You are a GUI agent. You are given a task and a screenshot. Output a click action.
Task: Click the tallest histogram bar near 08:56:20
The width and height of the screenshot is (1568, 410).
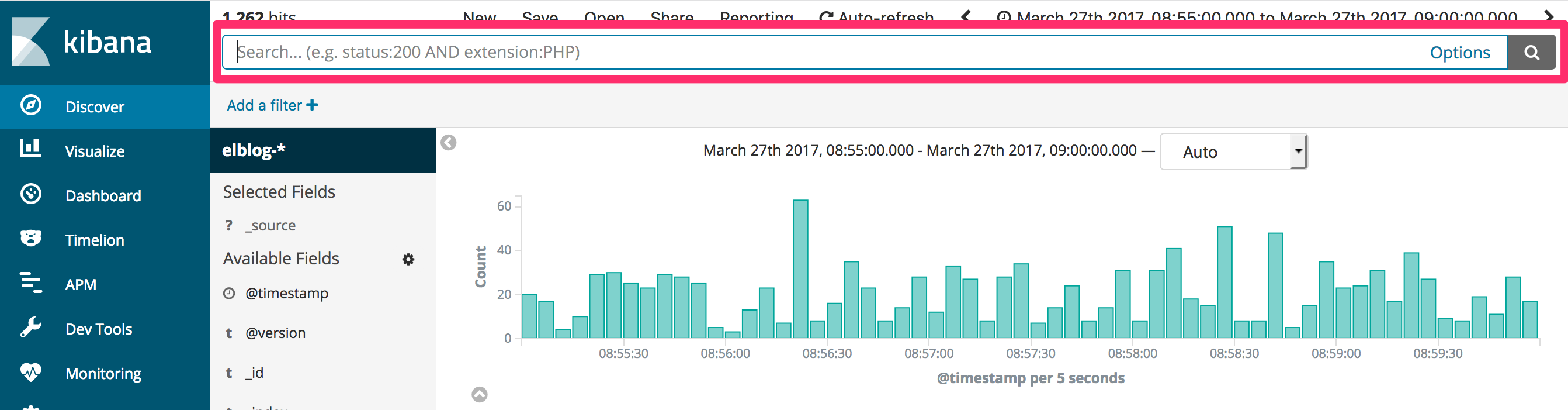800,268
